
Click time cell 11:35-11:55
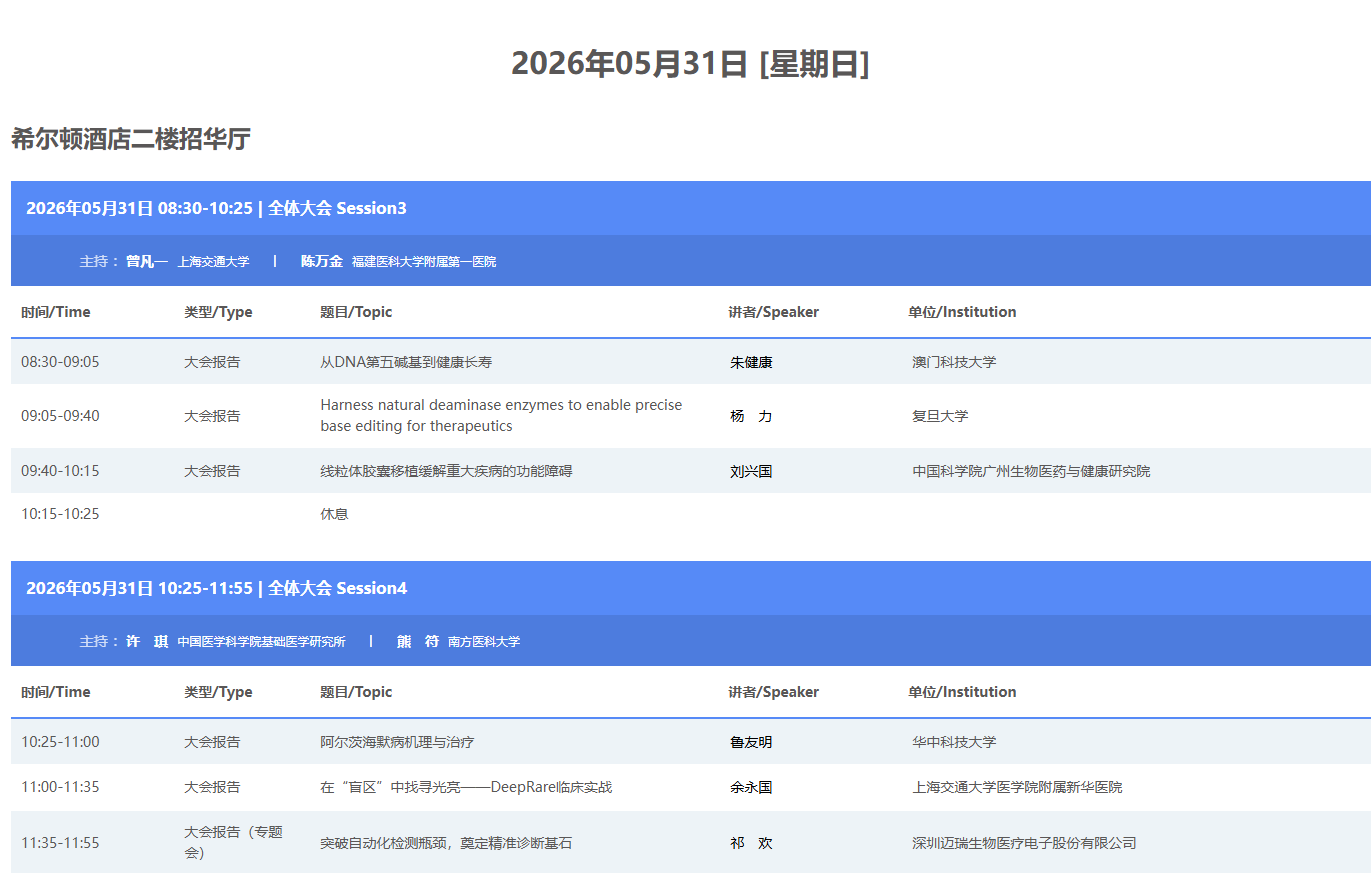[x=60, y=843]
